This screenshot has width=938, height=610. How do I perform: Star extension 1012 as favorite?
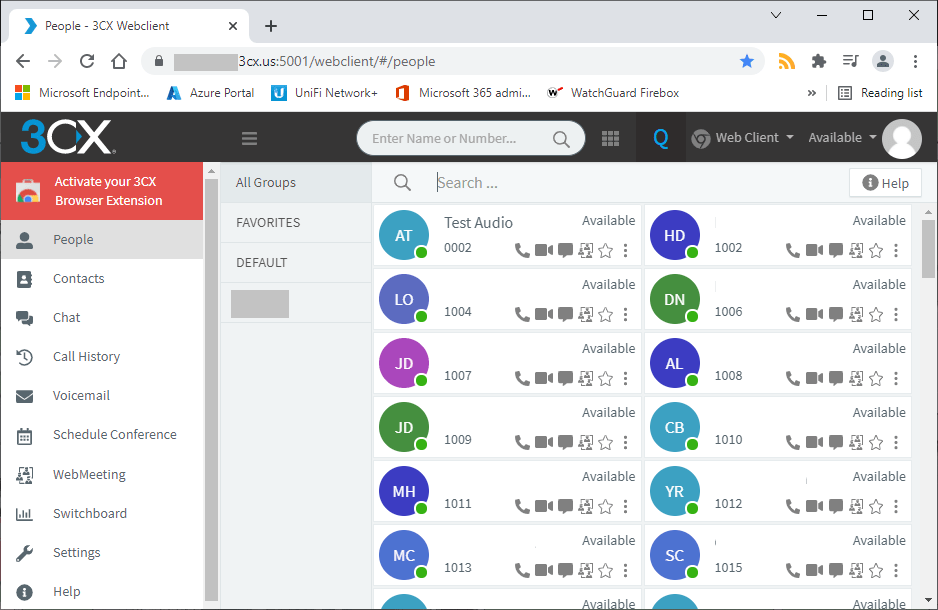tap(876, 507)
